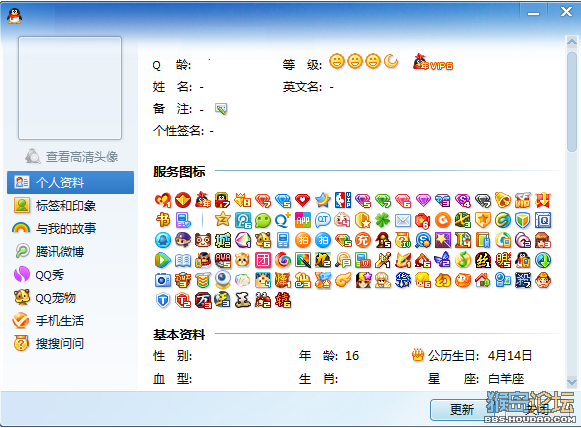Screen dimensions: 581x428
Task: Click the yellow crown diamond 8 icon
Action: (243, 200)
